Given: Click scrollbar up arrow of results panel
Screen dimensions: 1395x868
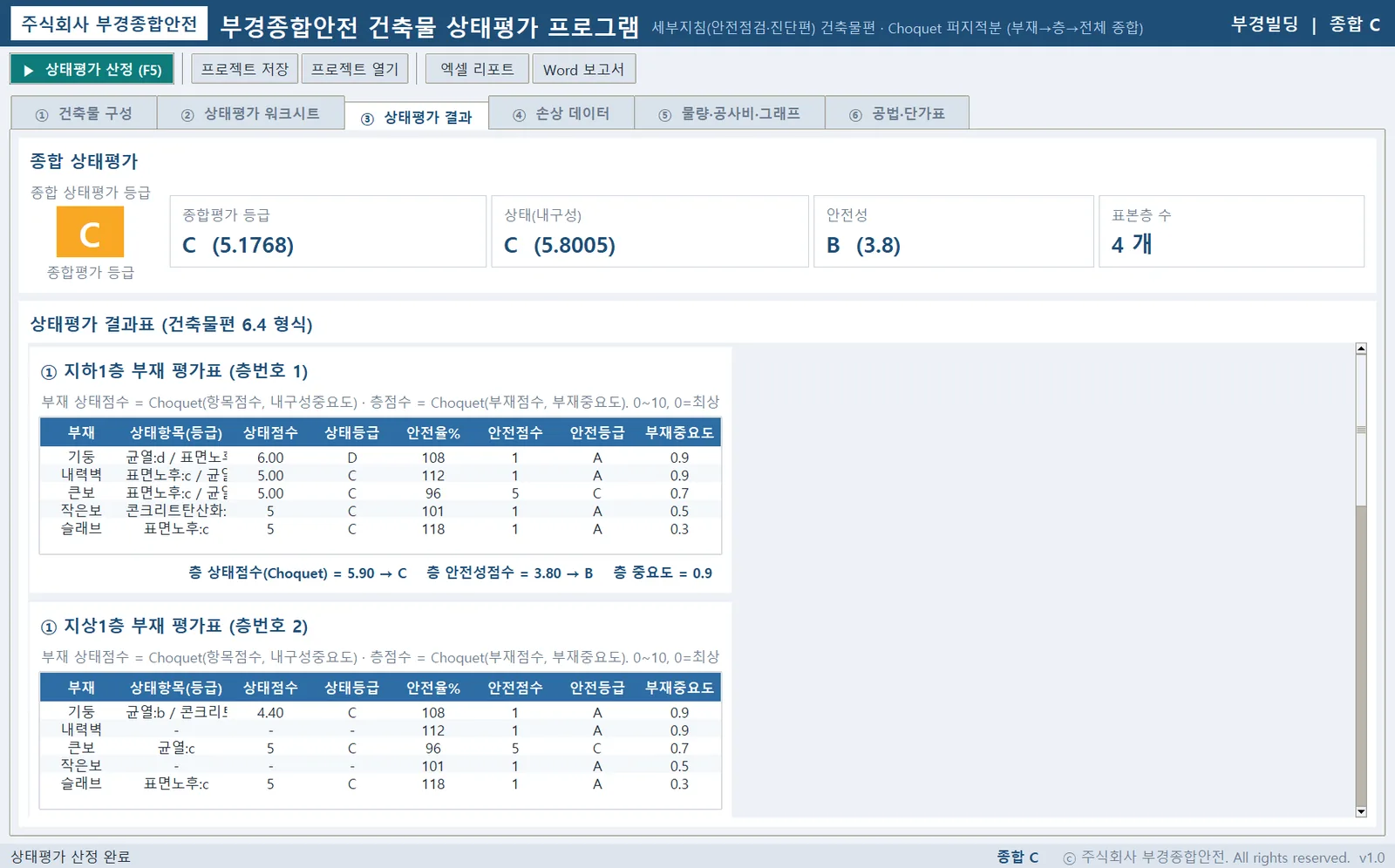Looking at the screenshot, I should pyautogui.click(x=1361, y=349).
